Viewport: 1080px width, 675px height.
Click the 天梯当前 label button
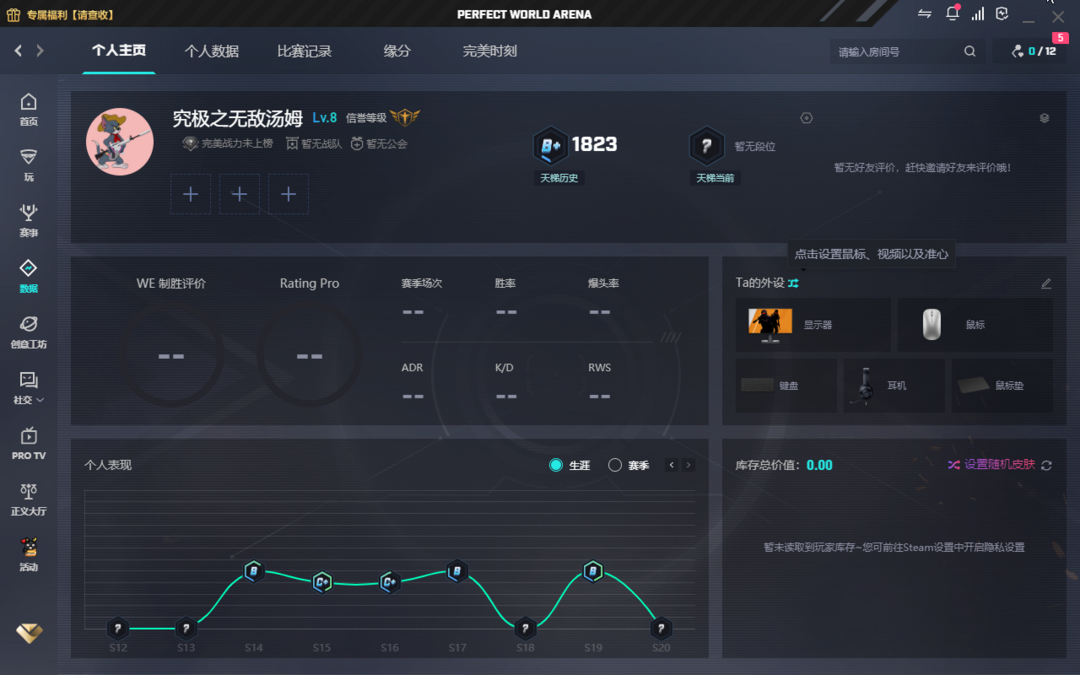point(715,178)
